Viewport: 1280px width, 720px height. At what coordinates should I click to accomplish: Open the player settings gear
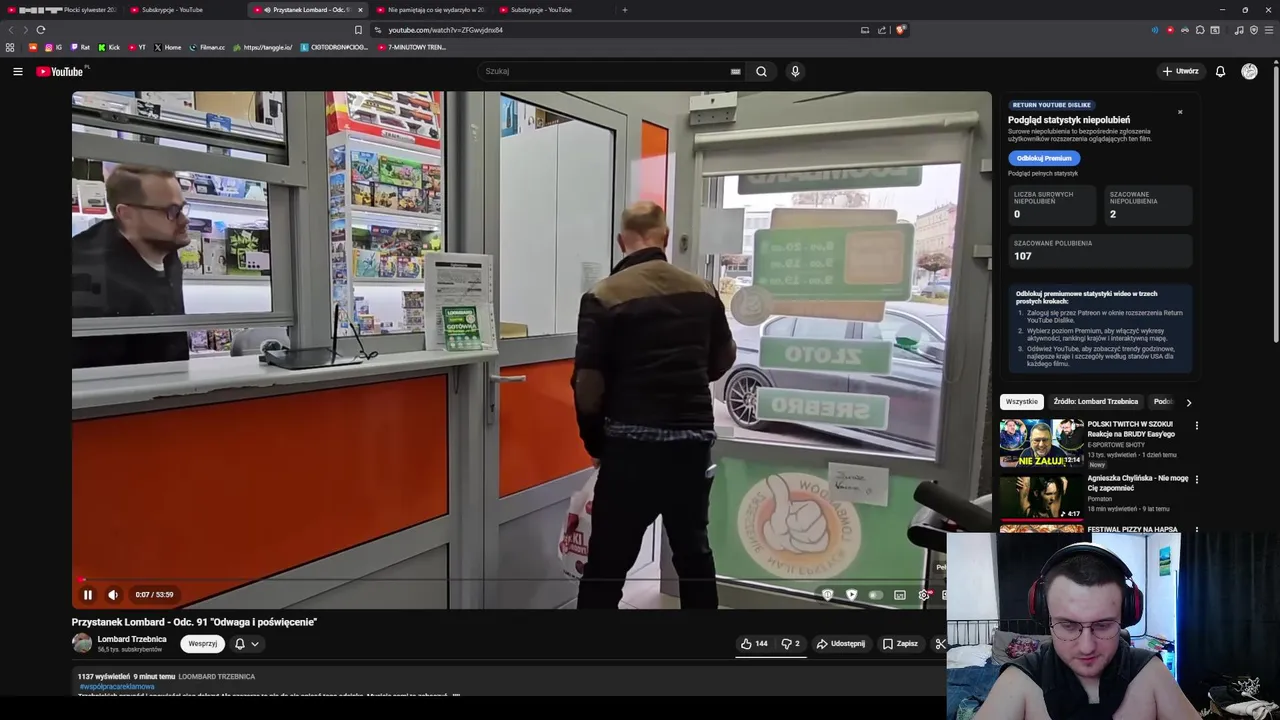tap(924, 595)
